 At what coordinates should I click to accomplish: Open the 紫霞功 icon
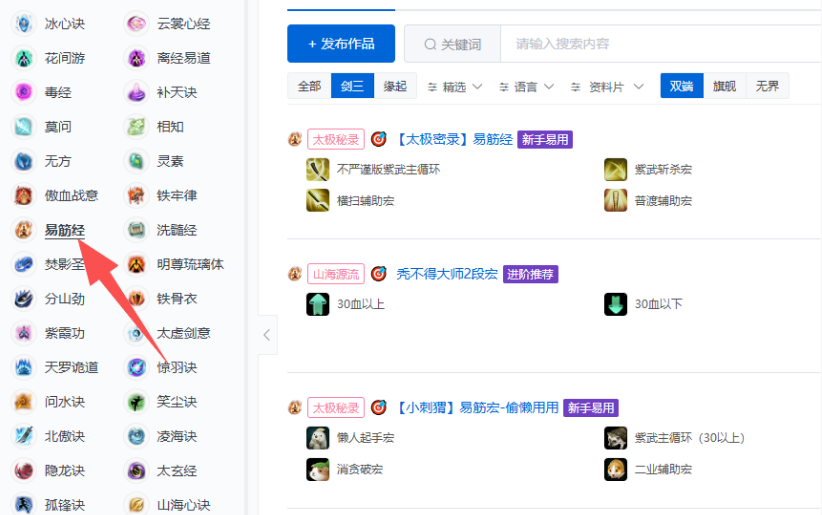coord(24,333)
